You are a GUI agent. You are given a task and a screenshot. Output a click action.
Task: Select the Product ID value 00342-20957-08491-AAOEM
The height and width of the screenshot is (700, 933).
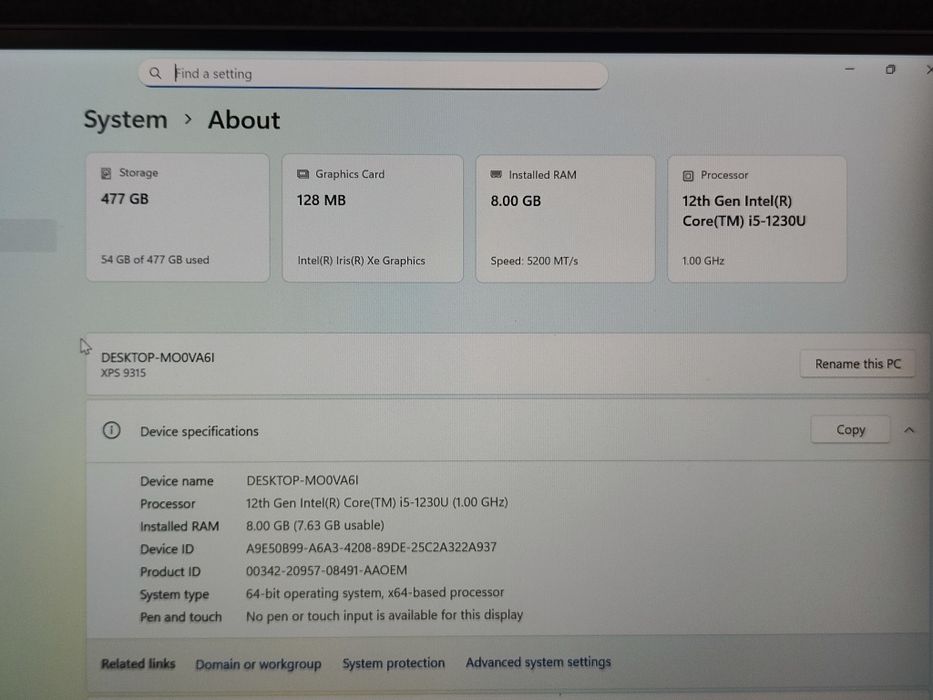327,570
